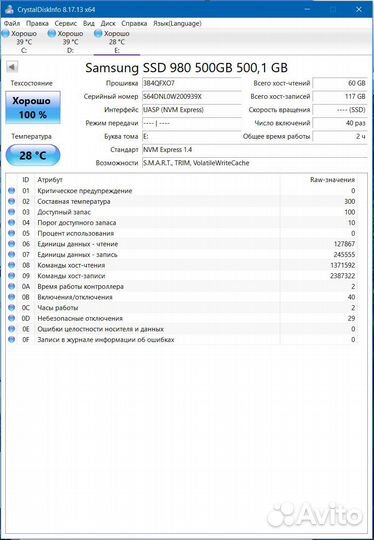Image resolution: width=374 pixels, height=540 pixels.
Task: Select the Составная температура attribute text
Action: click(74, 201)
